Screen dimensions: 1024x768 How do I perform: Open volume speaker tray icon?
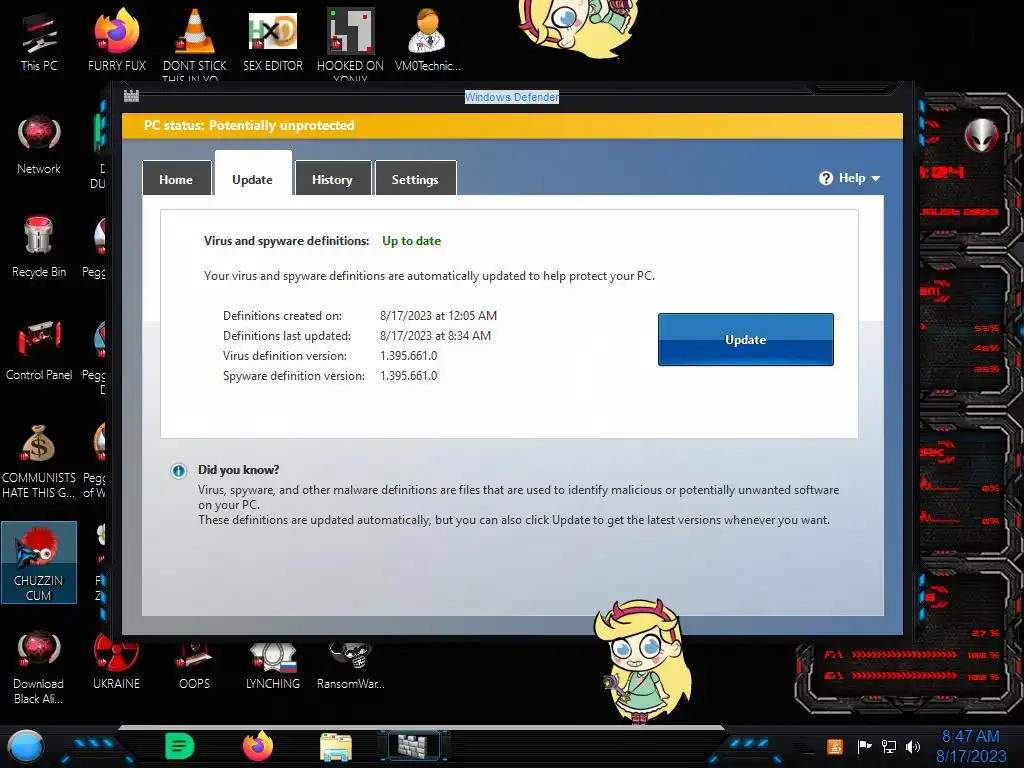pyautogui.click(x=913, y=746)
